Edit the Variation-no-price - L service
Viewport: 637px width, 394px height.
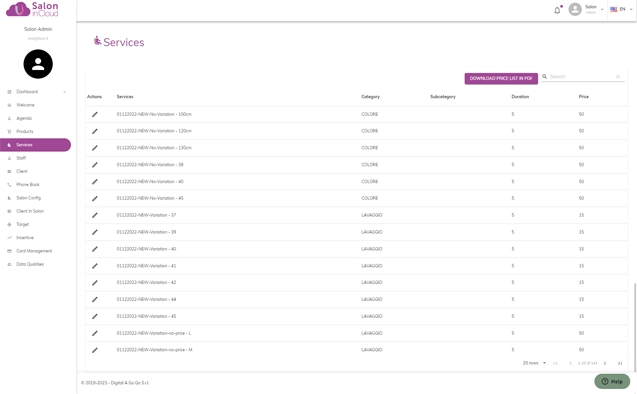click(95, 333)
